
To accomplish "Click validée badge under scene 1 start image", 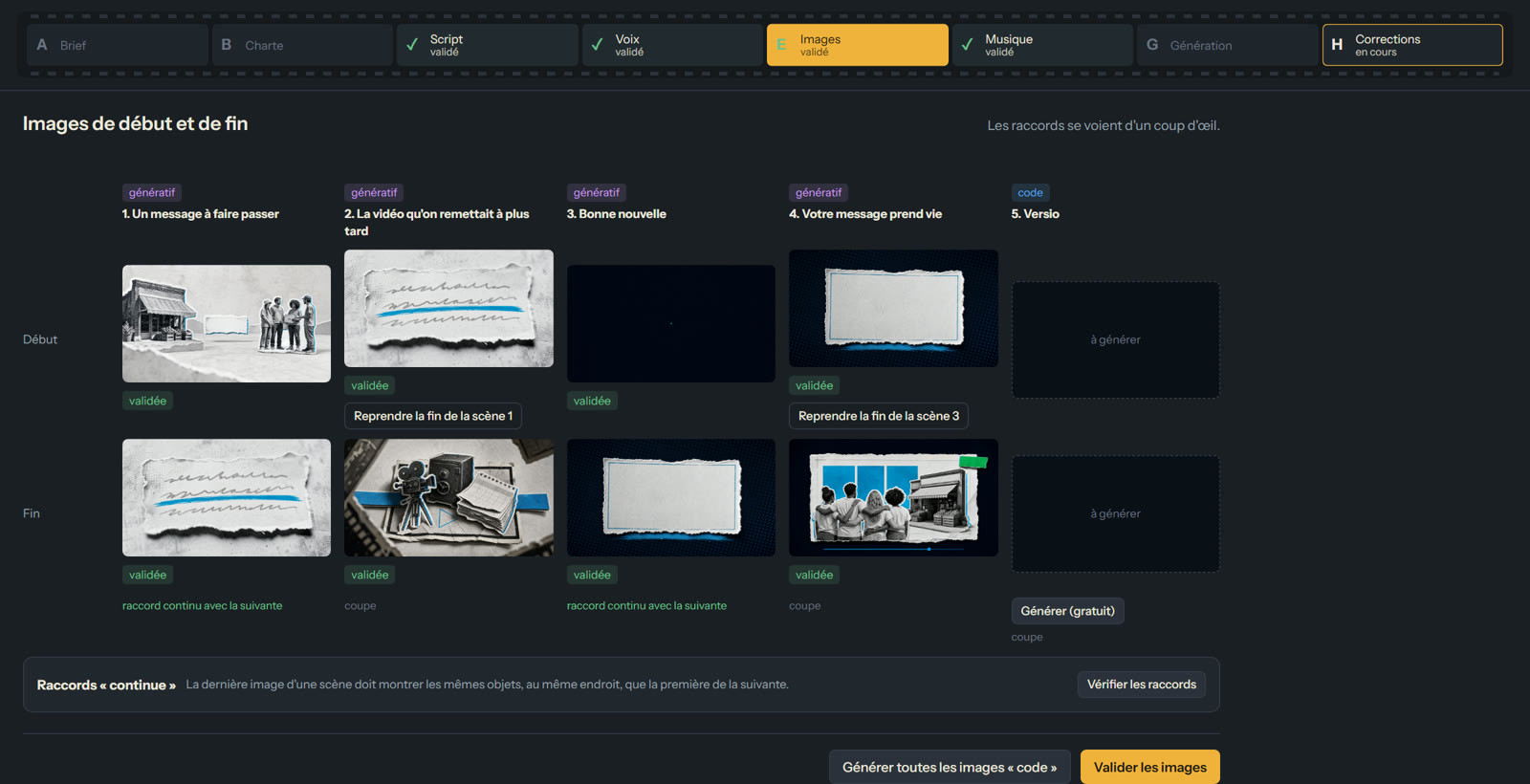I will (147, 401).
